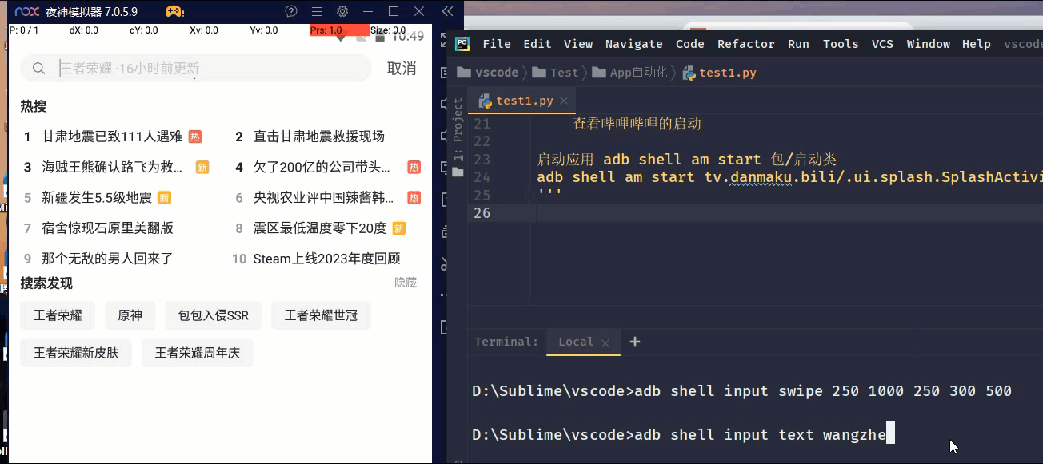Tap the 王者荣耀周年庆 discovery tag
Screen dimensions: 1043x464
click(197, 353)
